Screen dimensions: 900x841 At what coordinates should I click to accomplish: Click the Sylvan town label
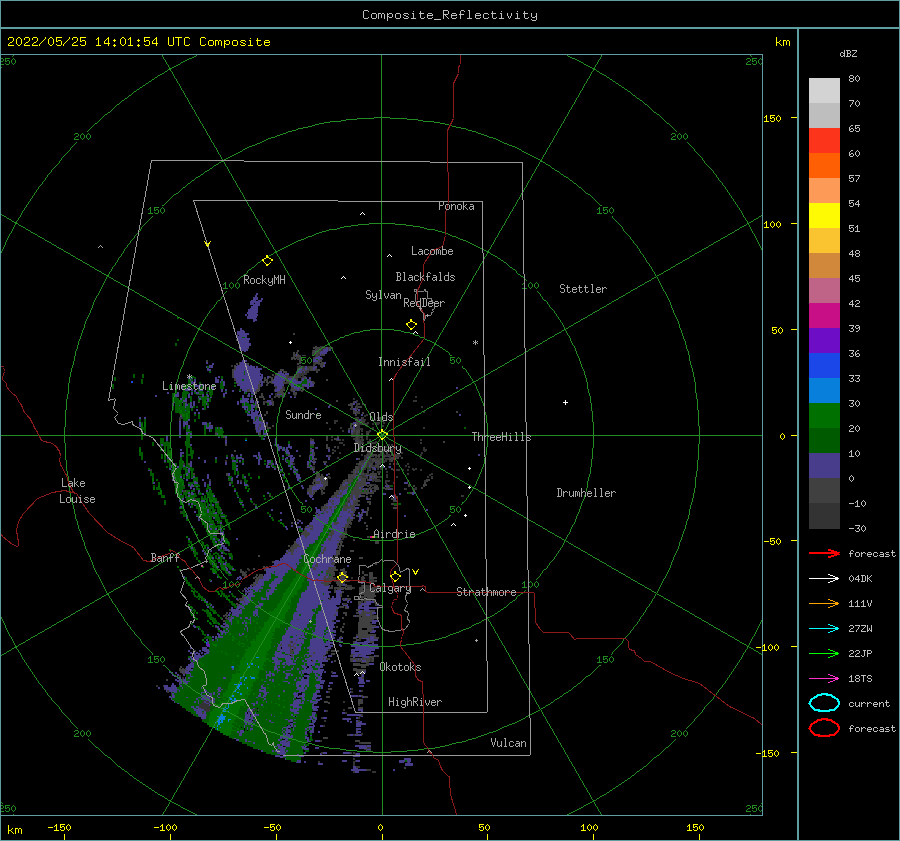(x=383, y=295)
